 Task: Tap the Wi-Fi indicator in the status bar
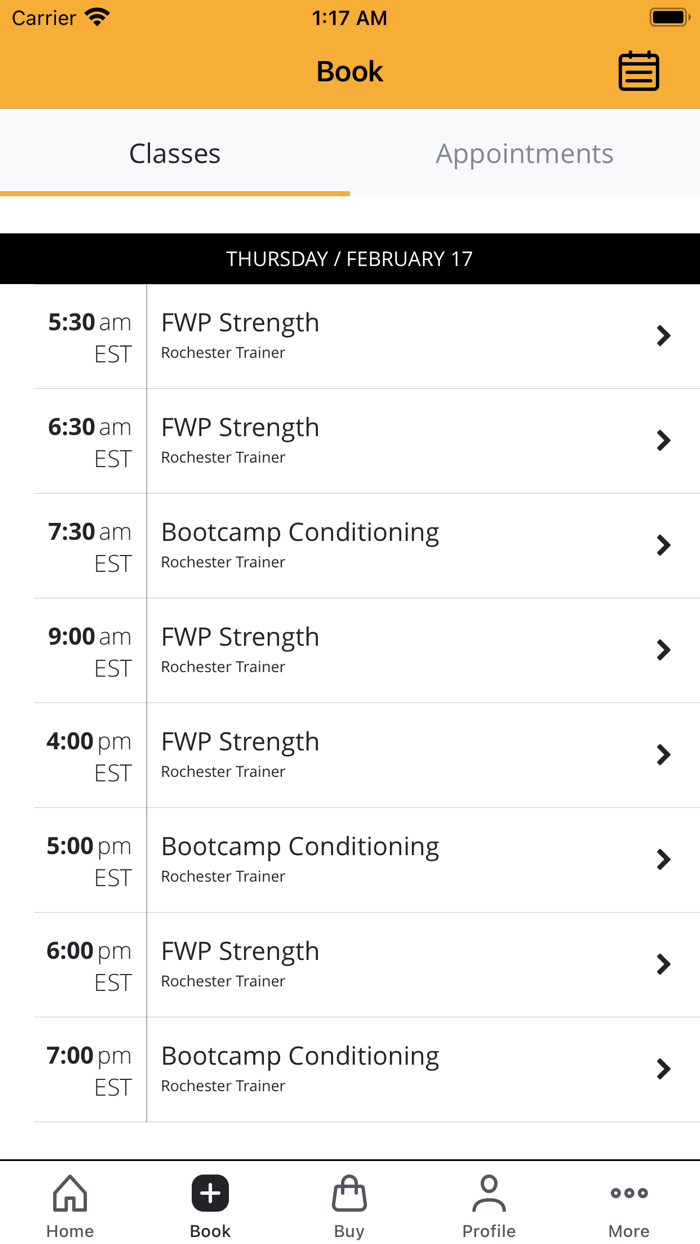click(96, 16)
